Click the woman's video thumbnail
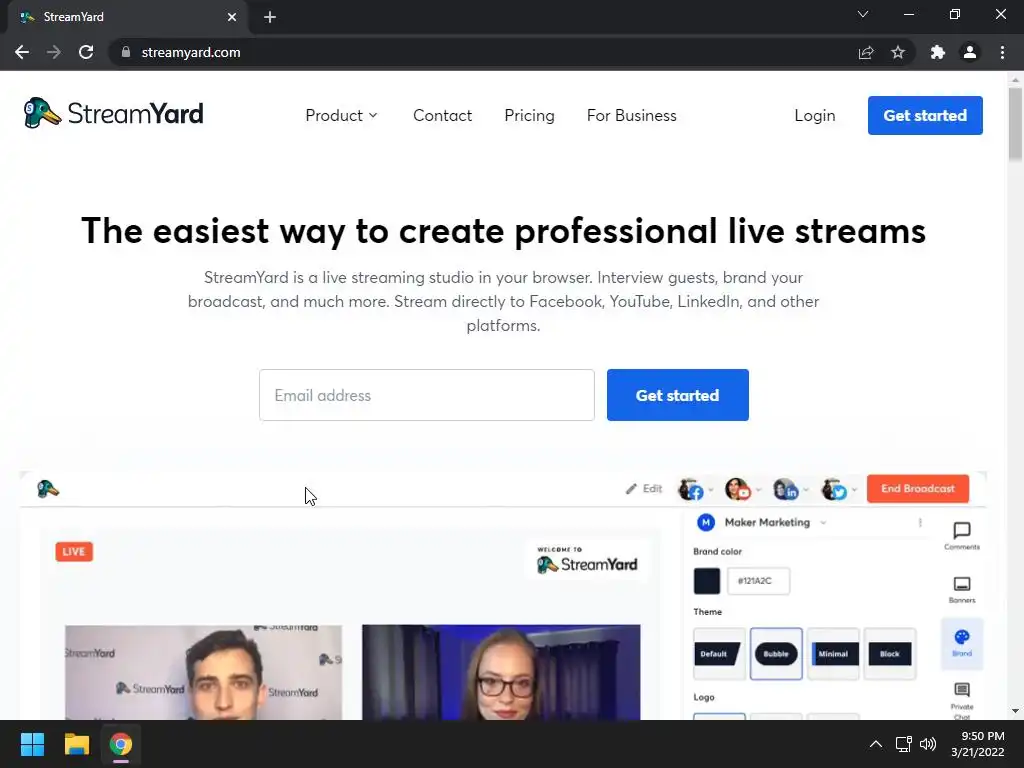 pos(501,672)
